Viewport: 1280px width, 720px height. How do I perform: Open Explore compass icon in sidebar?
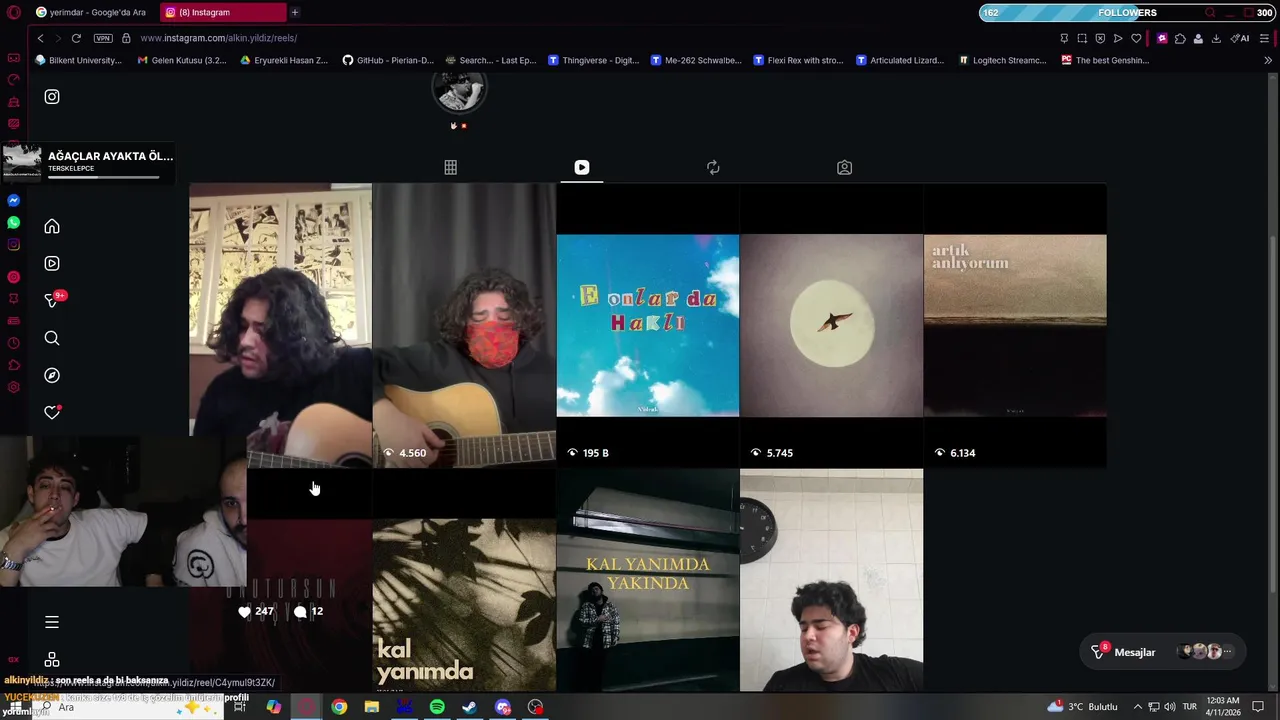(x=52, y=375)
